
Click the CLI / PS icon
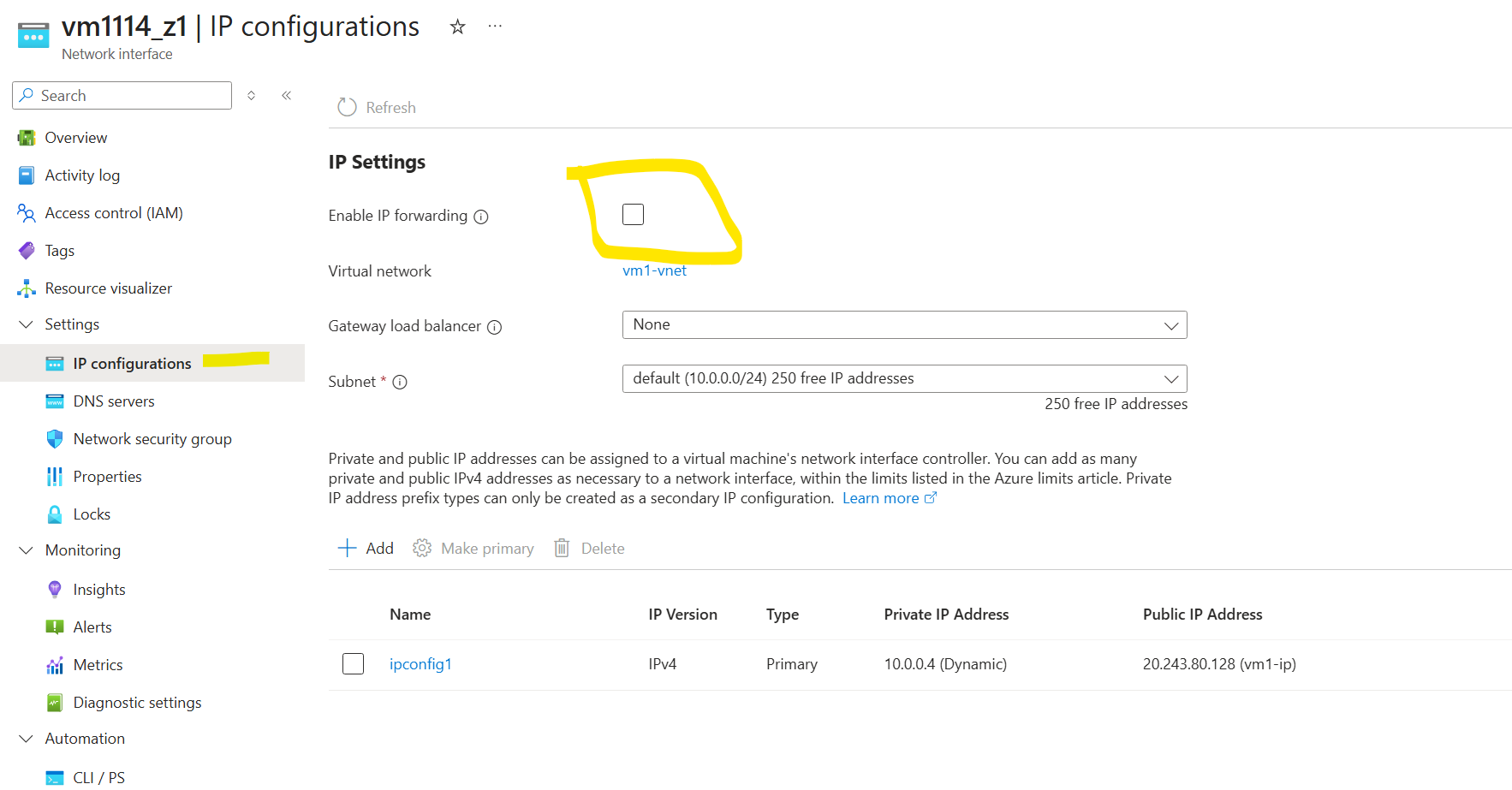(55, 778)
